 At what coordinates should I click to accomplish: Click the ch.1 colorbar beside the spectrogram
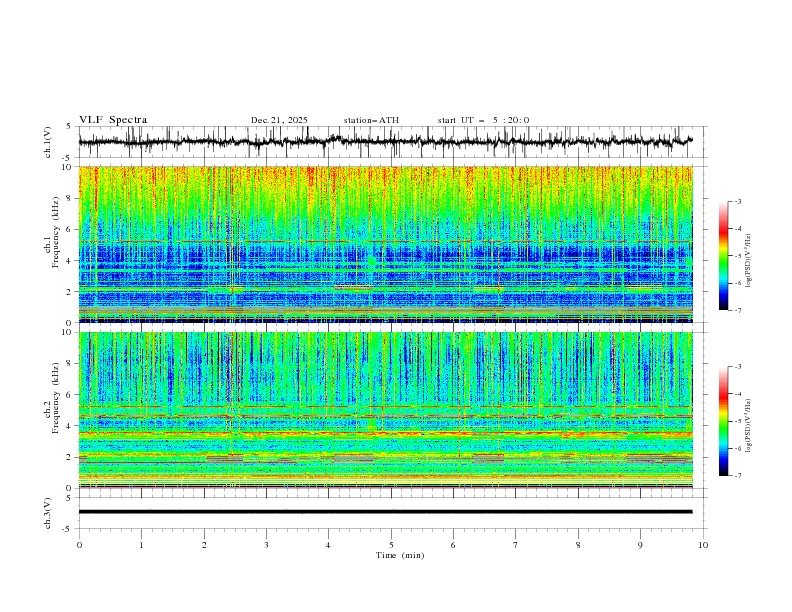point(723,255)
